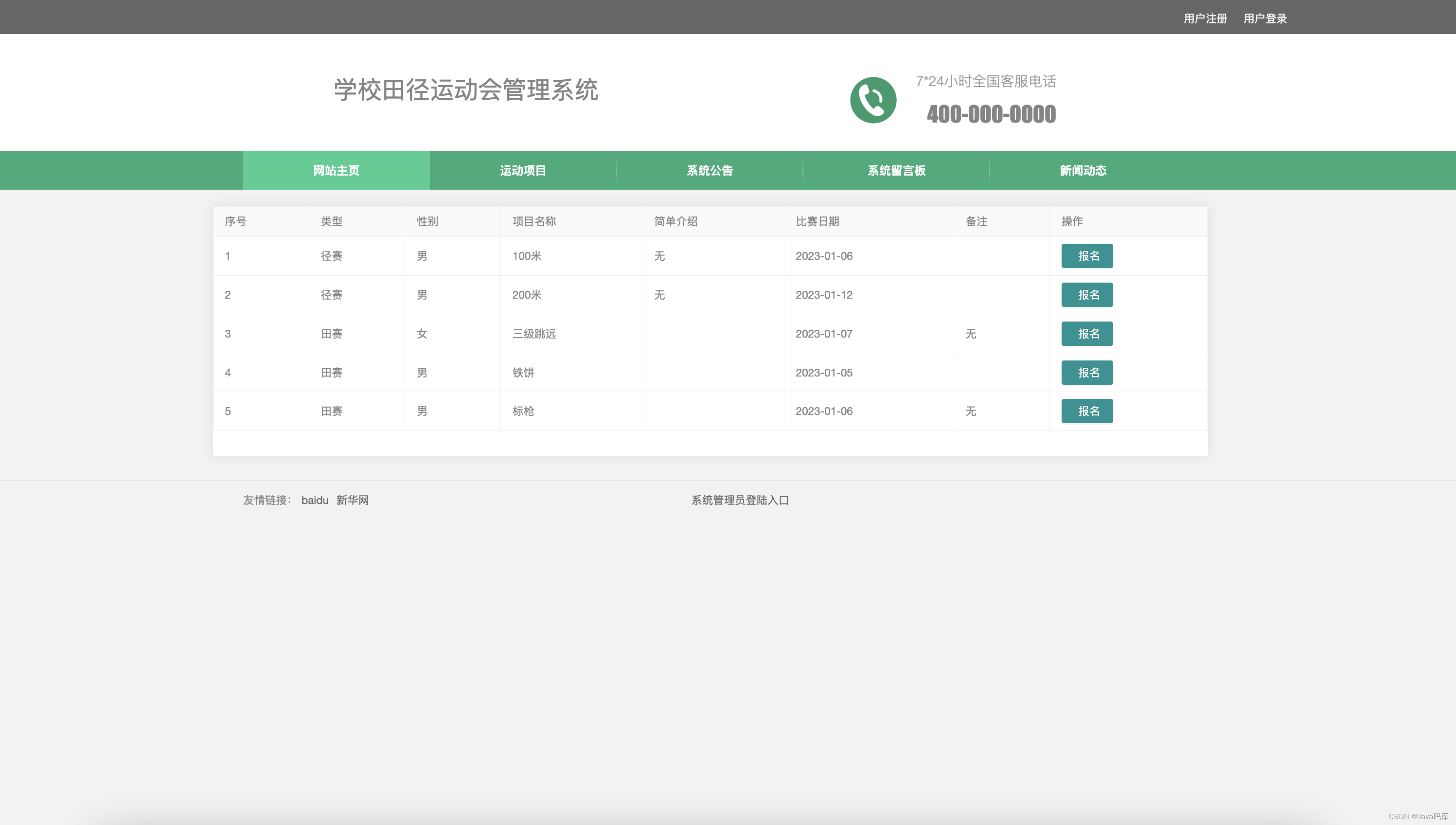Image resolution: width=1456 pixels, height=825 pixels.
Task: Open the baidu friendly link
Action: click(x=315, y=500)
